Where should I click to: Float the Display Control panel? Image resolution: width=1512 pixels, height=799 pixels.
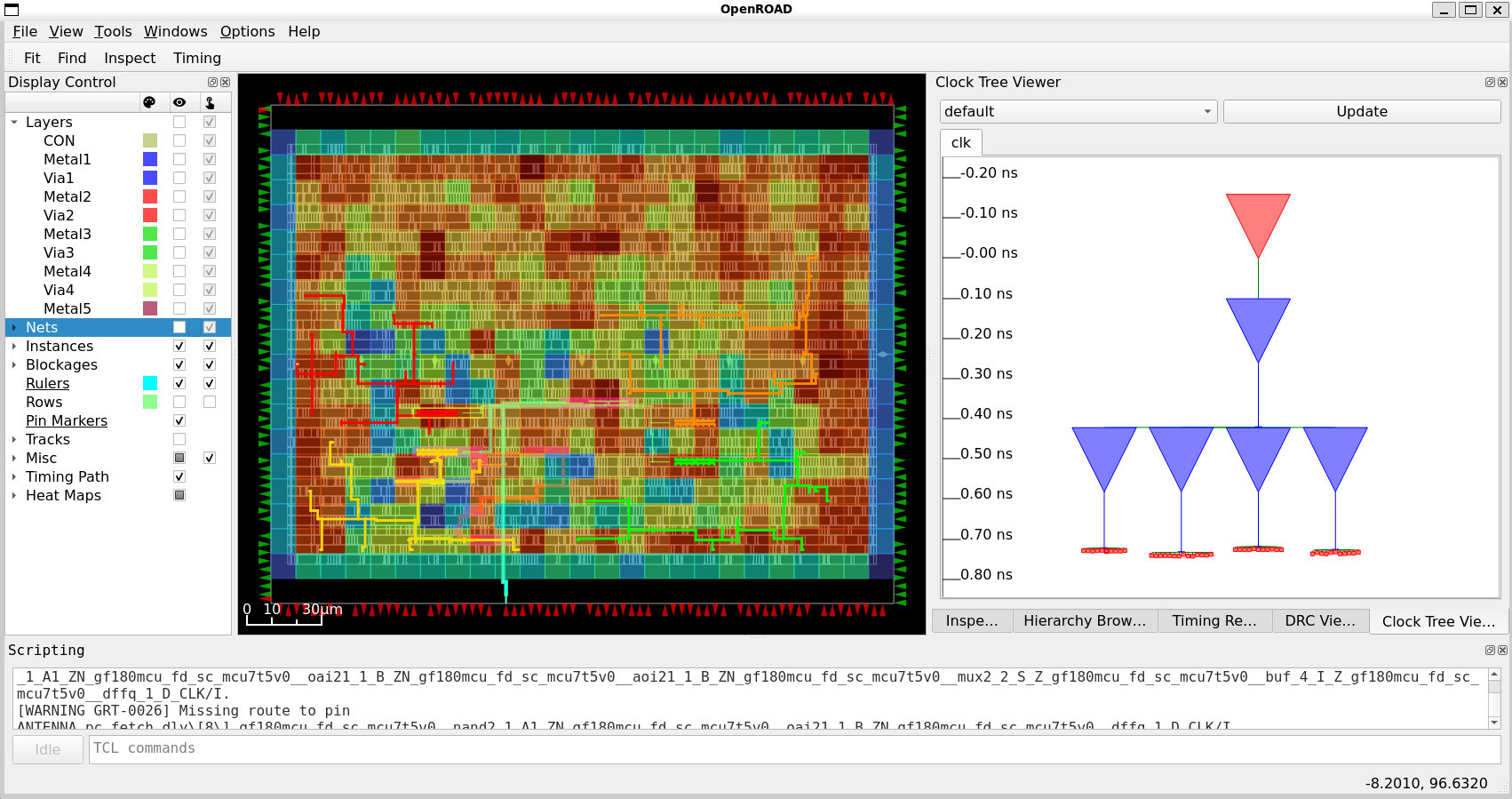pos(212,82)
